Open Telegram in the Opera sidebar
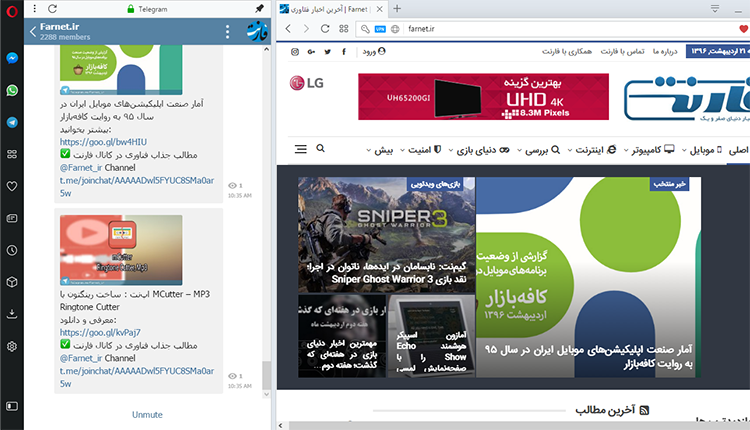Screen dimensions: 750x430 12,122
